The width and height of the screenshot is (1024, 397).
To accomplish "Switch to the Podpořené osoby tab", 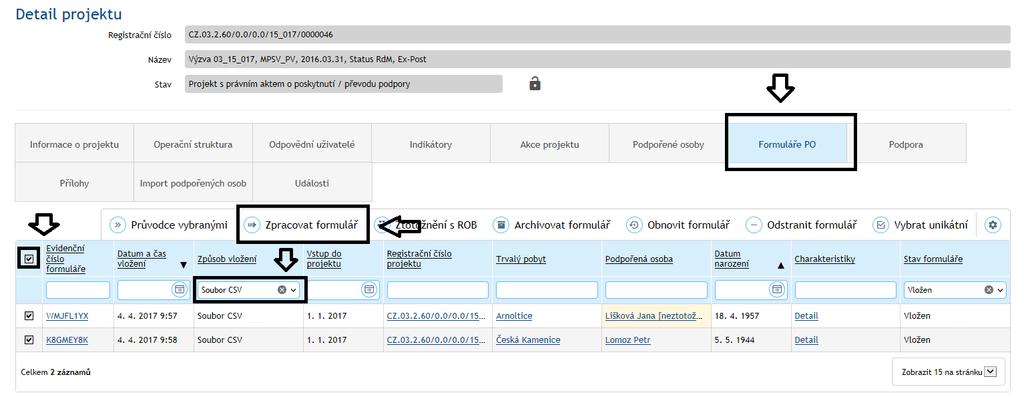I will pyautogui.click(x=668, y=145).
